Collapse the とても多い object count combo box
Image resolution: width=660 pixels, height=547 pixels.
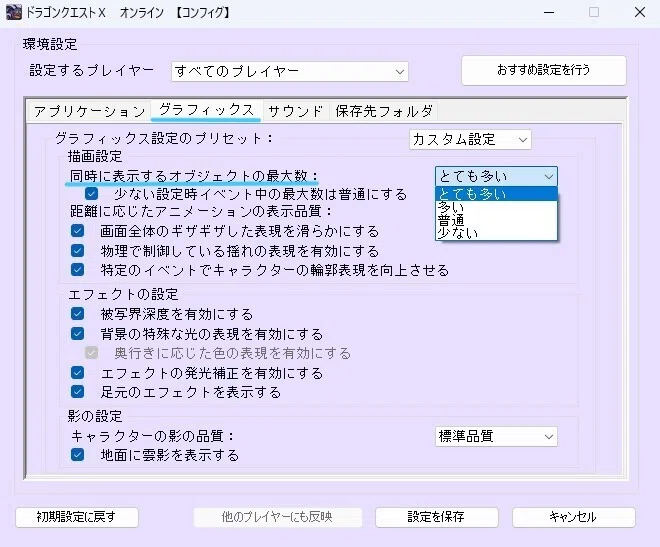point(496,176)
